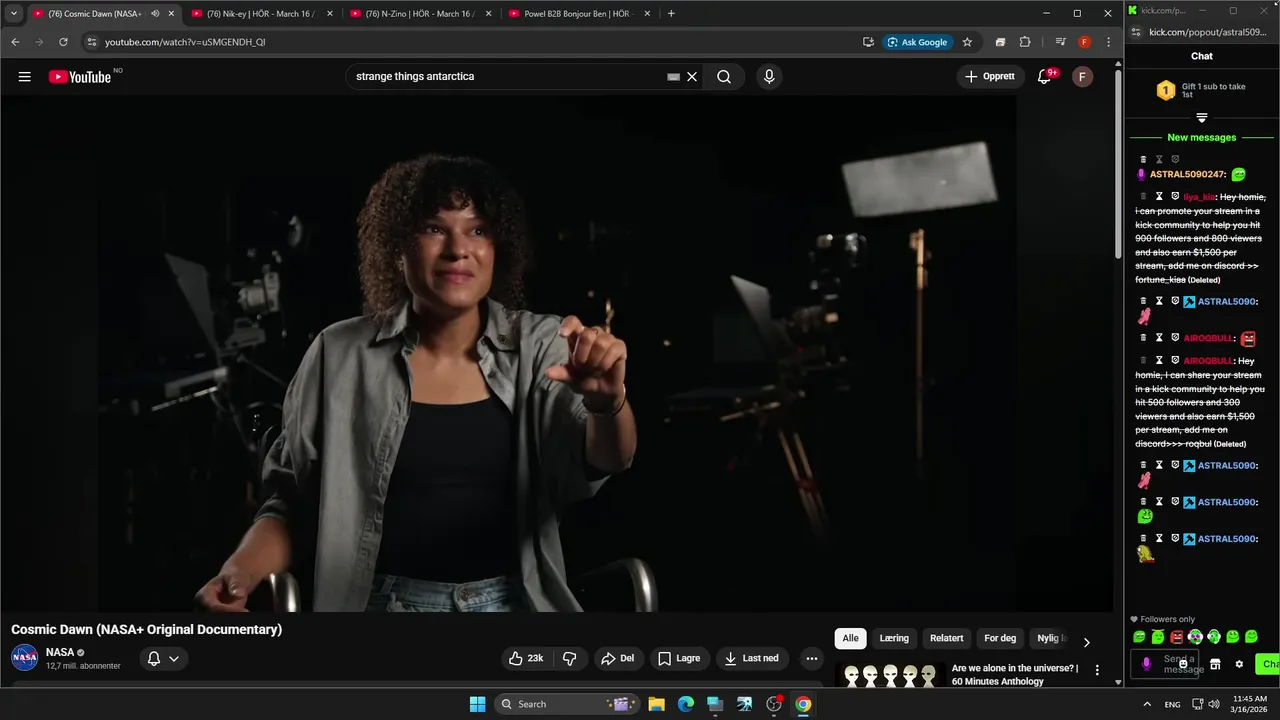Image resolution: width=1280 pixels, height=720 pixels.
Task: Open options menu for 'Are we alone' video
Action: tap(1097, 670)
